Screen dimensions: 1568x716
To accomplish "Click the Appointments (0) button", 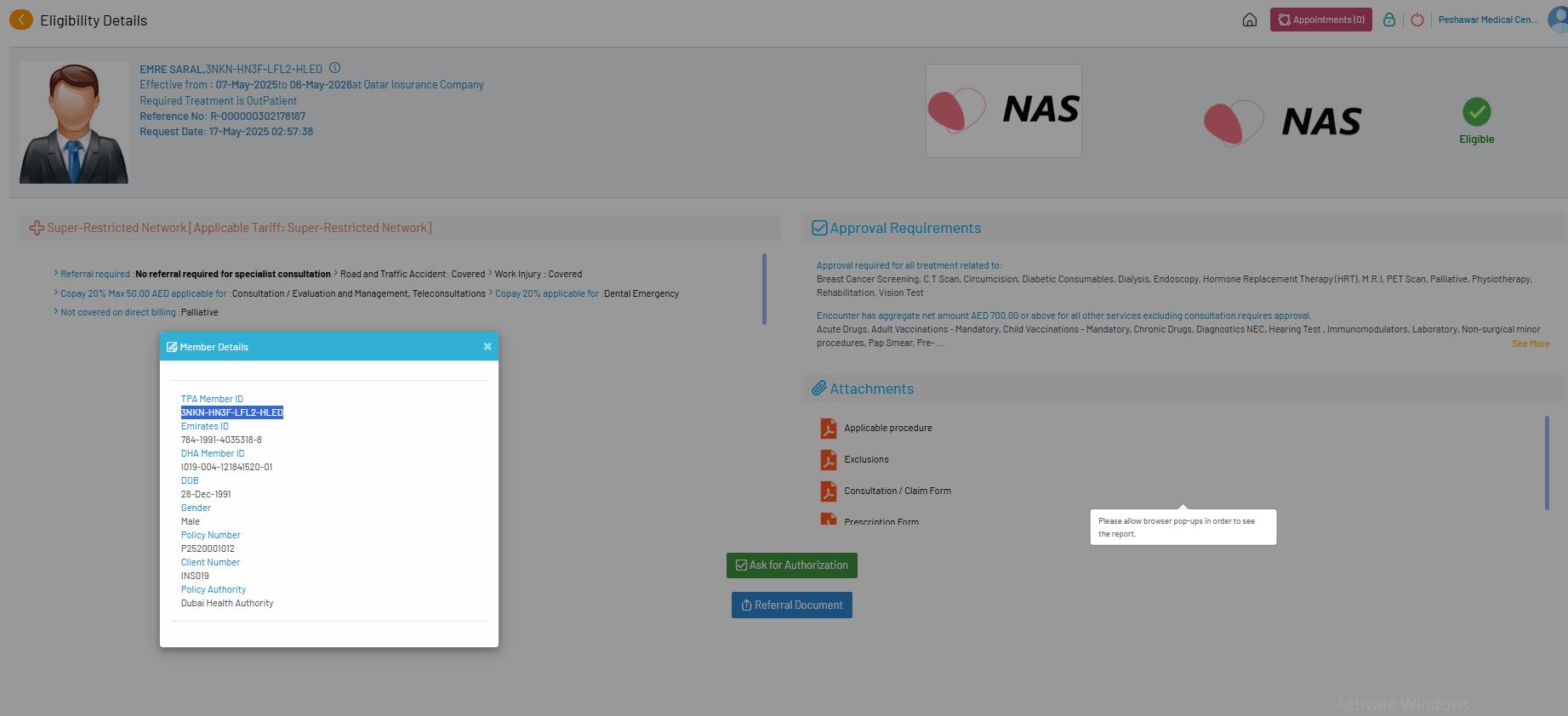I will 1320,20.
